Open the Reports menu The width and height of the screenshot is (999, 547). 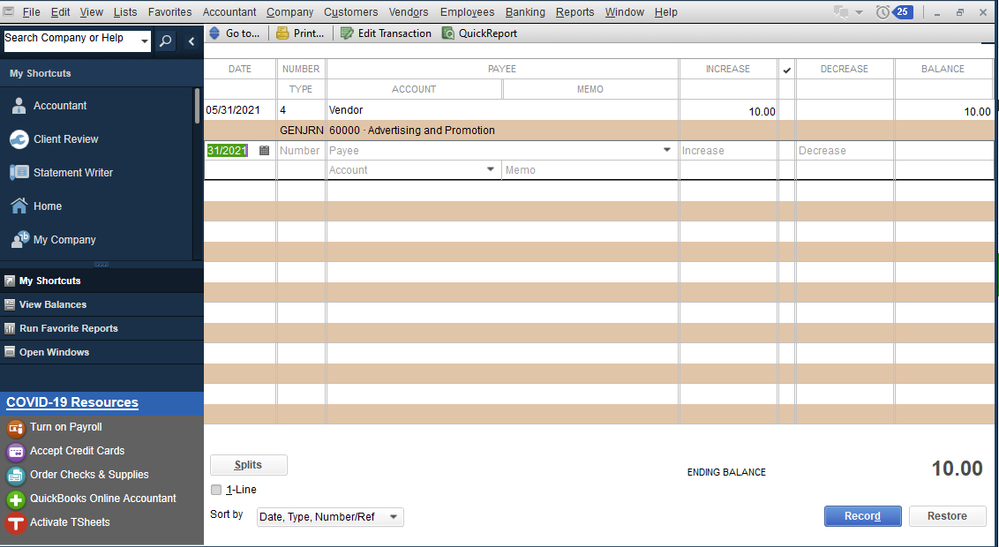tap(575, 12)
